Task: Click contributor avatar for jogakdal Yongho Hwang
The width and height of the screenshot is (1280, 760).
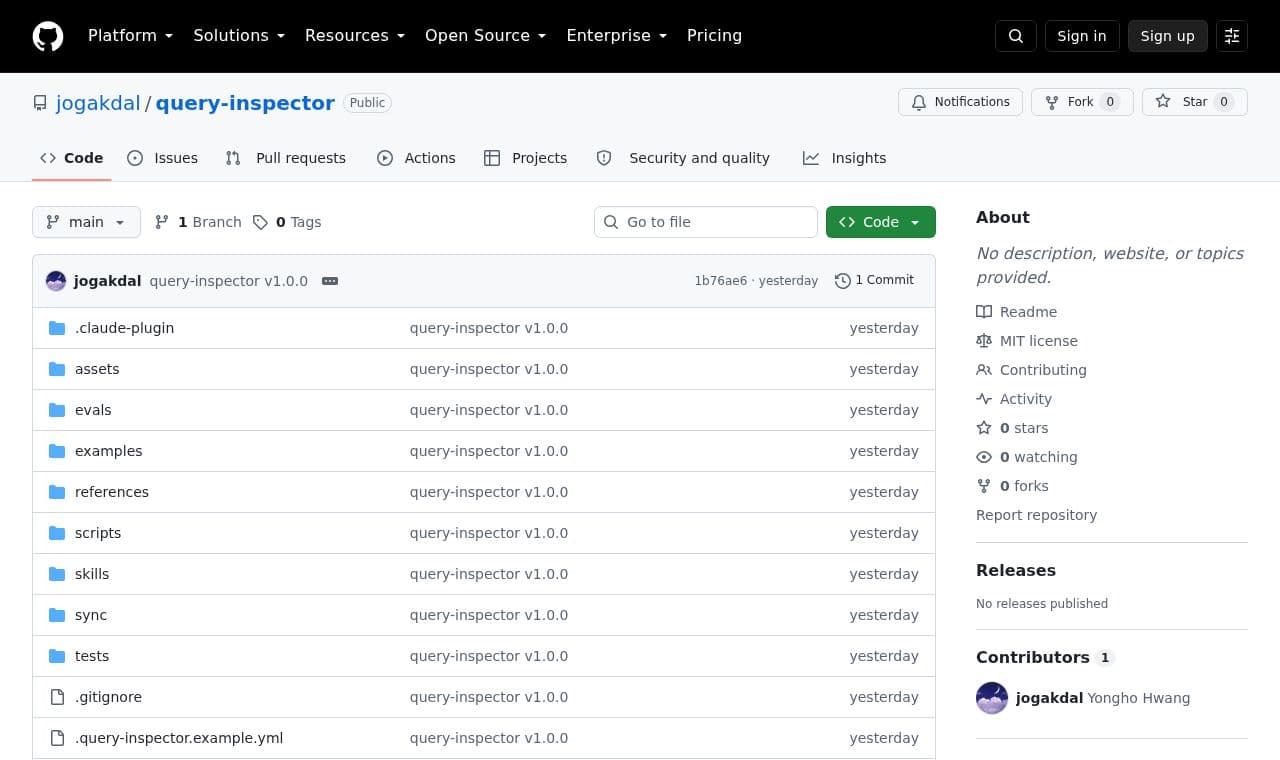Action: (992, 698)
